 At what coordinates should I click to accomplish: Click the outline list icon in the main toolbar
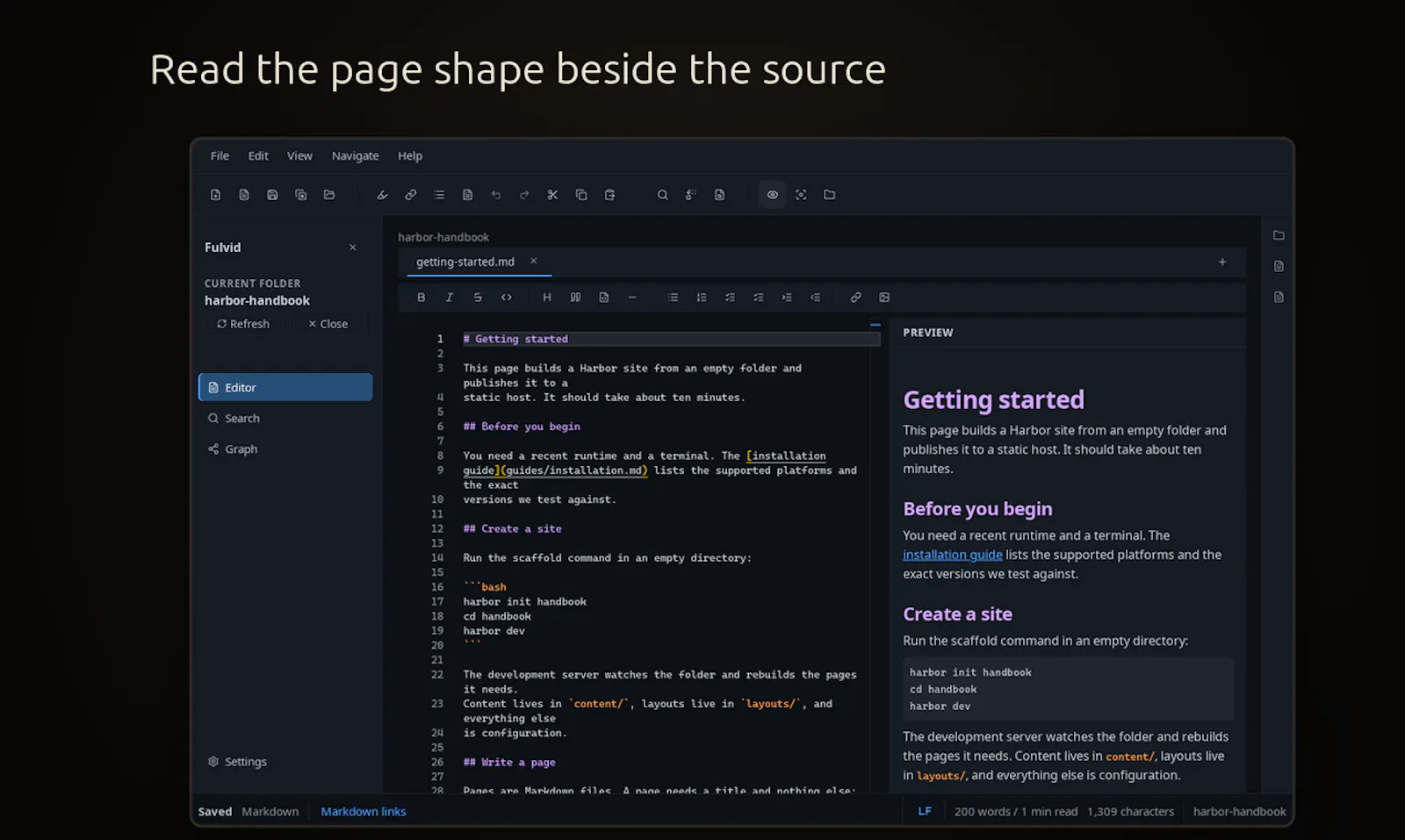pos(439,195)
